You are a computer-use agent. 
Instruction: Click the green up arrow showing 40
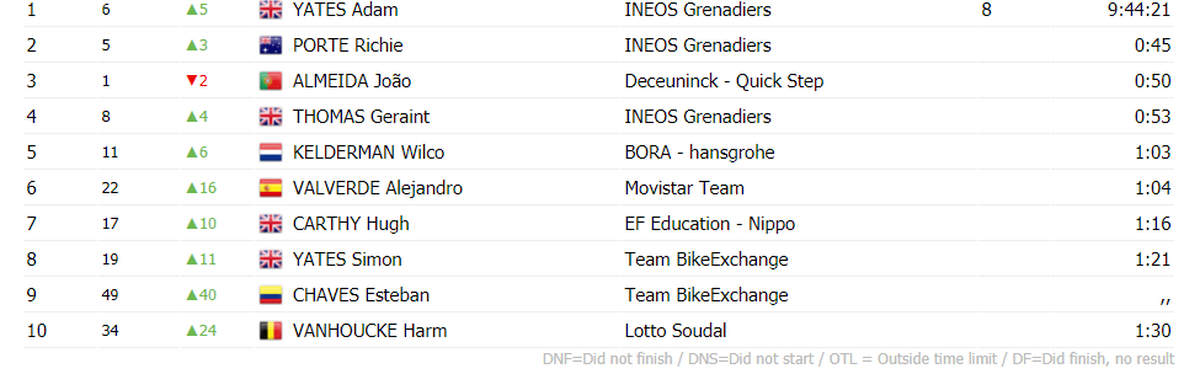coord(190,295)
